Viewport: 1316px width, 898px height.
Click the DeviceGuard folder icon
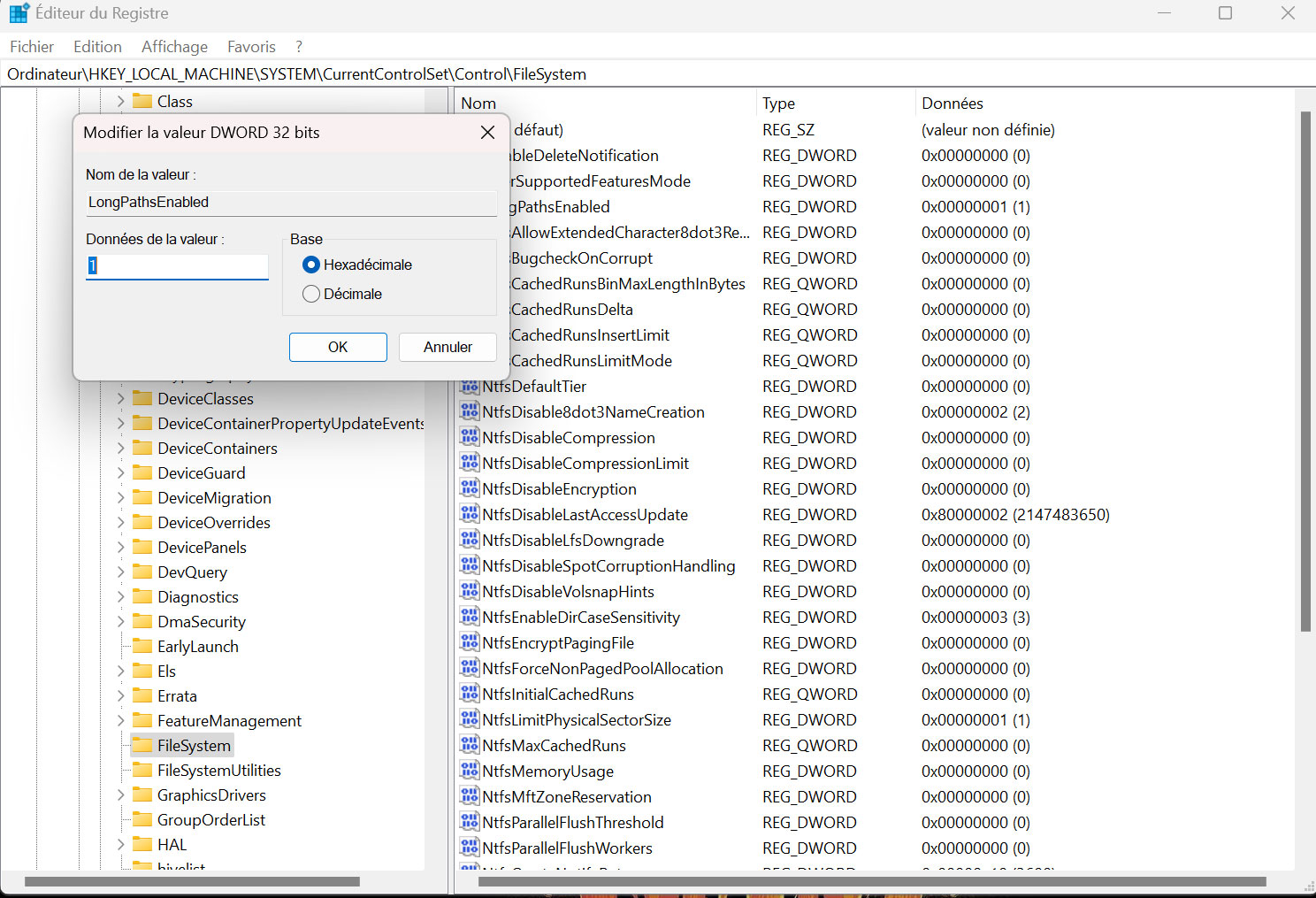coord(142,473)
